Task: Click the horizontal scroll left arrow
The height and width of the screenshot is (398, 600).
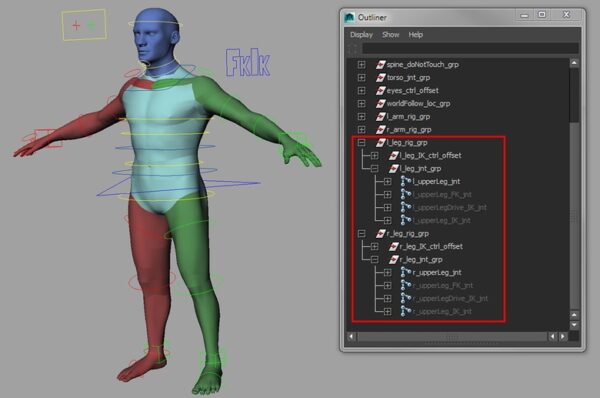Action: [351, 336]
